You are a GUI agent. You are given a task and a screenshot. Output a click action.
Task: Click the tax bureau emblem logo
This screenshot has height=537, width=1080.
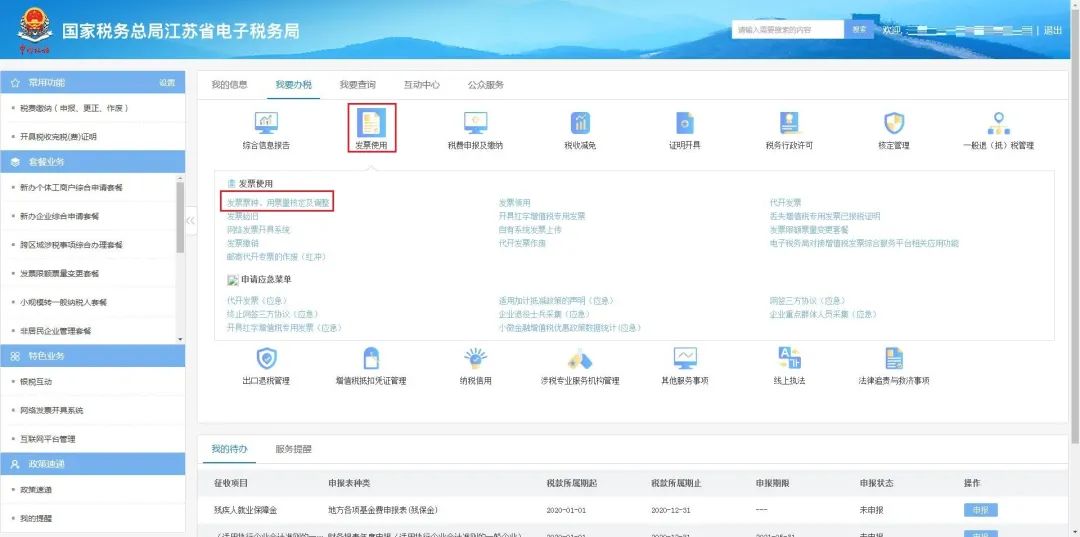click(x=34, y=29)
